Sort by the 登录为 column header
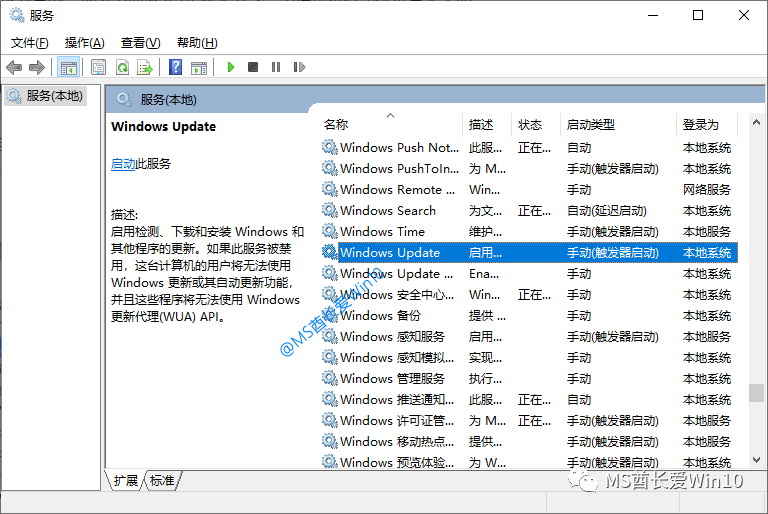Viewport: 768px width, 514px height. (x=707, y=125)
